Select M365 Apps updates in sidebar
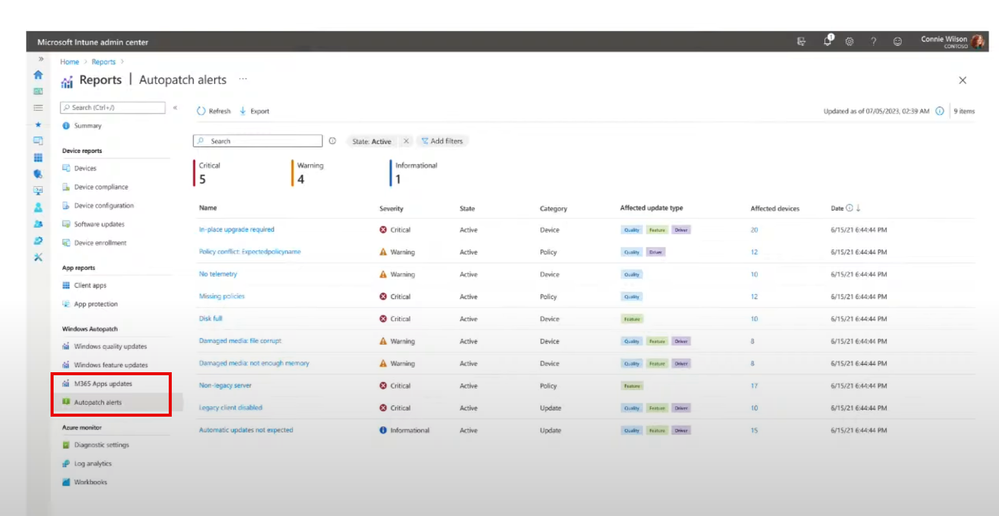The width and height of the screenshot is (999, 516). [x=103, y=383]
